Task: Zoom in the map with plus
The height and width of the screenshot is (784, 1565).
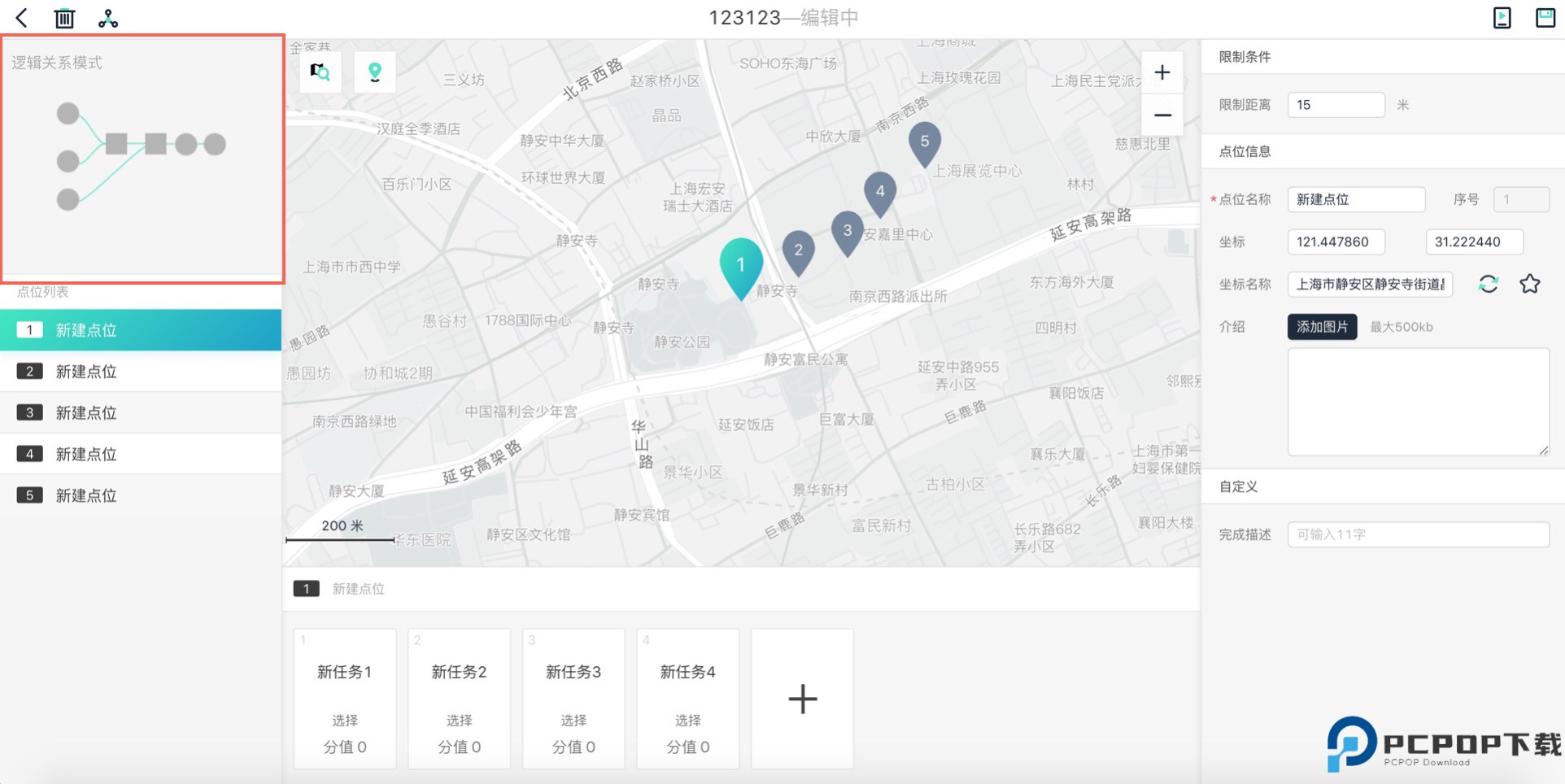Action: pyautogui.click(x=1162, y=72)
